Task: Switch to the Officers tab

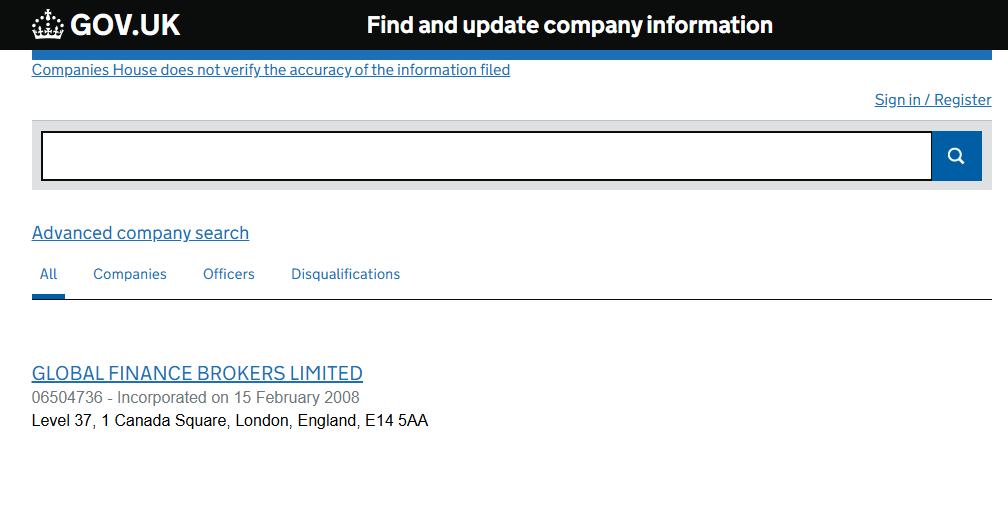Action: [229, 274]
